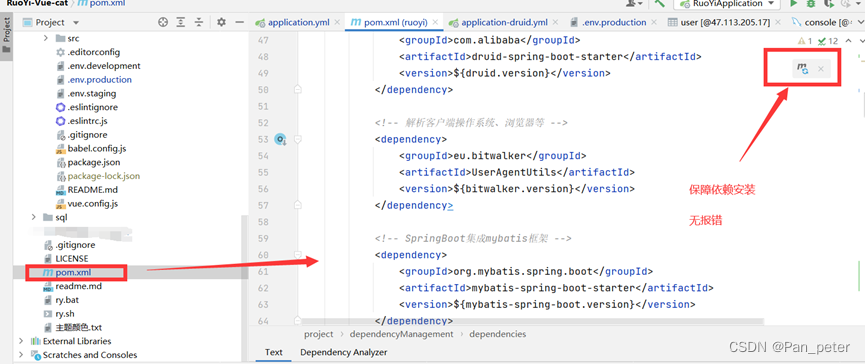Click the typo check indicator showing 12
Screen dimensions: 865x364
pos(828,41)
